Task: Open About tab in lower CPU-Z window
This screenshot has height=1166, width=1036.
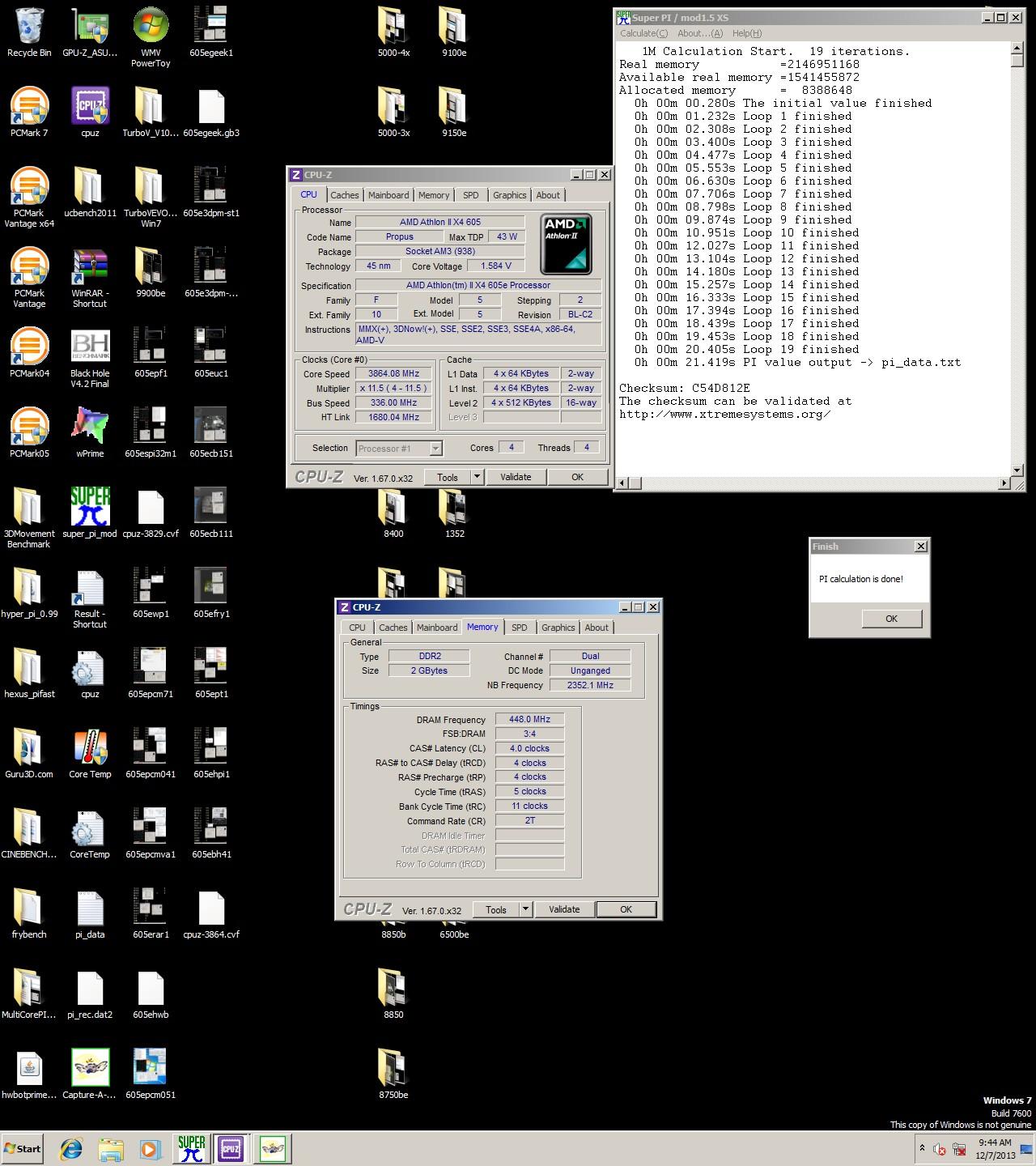Action: 597,628
